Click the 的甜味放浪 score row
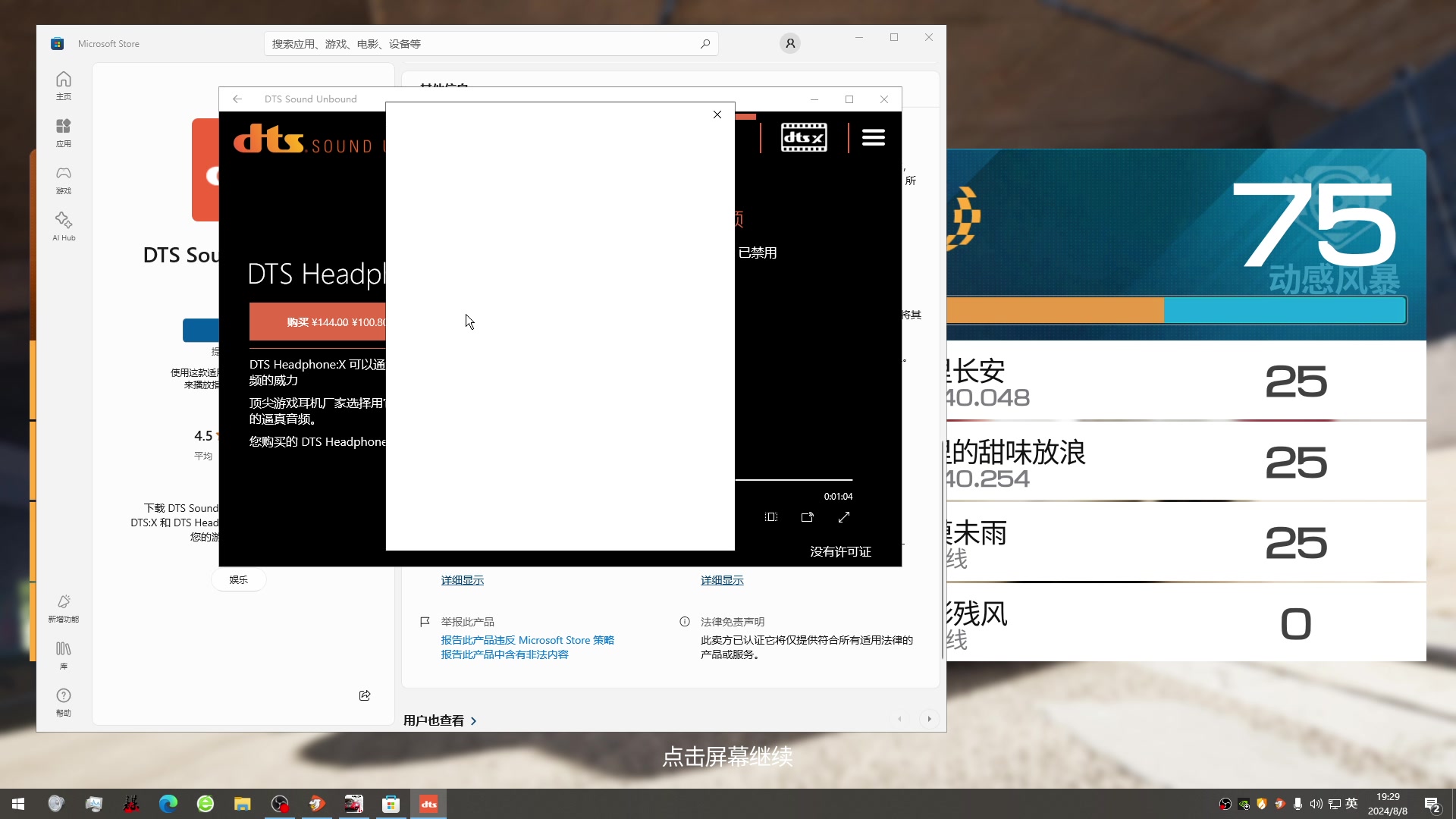1456x819 pixels. pos(1187,461)
